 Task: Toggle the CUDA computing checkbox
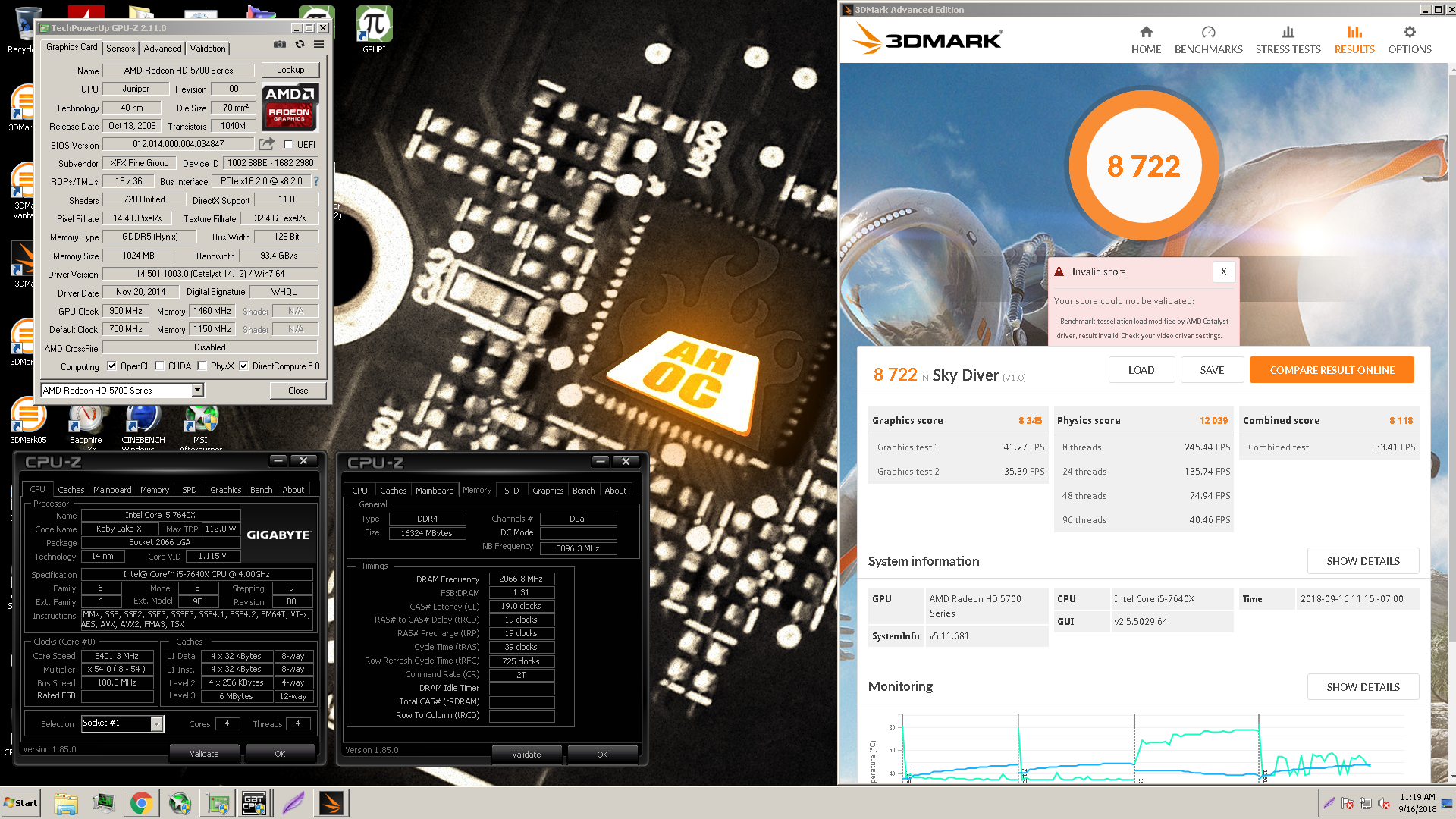pyautogui.click(x=159, y=366)
